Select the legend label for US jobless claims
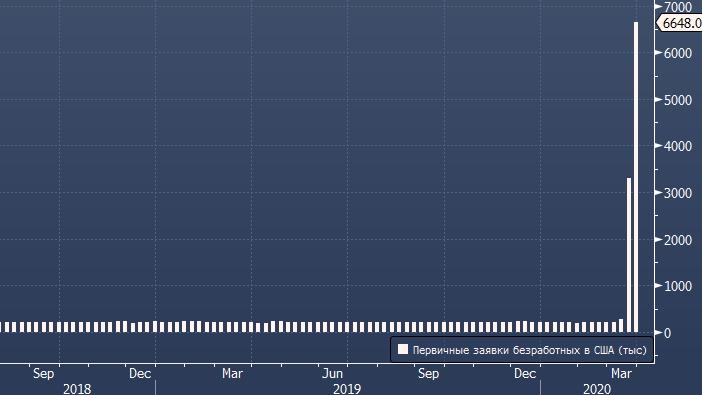The width and height of the screenshot is (702, 395). point(529,350)
